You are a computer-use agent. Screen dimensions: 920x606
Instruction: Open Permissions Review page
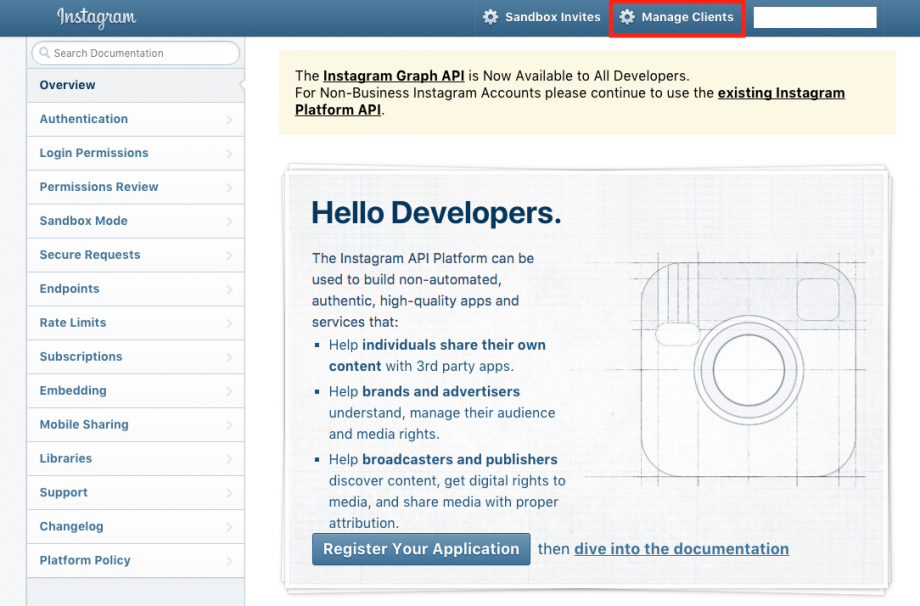point(99,187)
